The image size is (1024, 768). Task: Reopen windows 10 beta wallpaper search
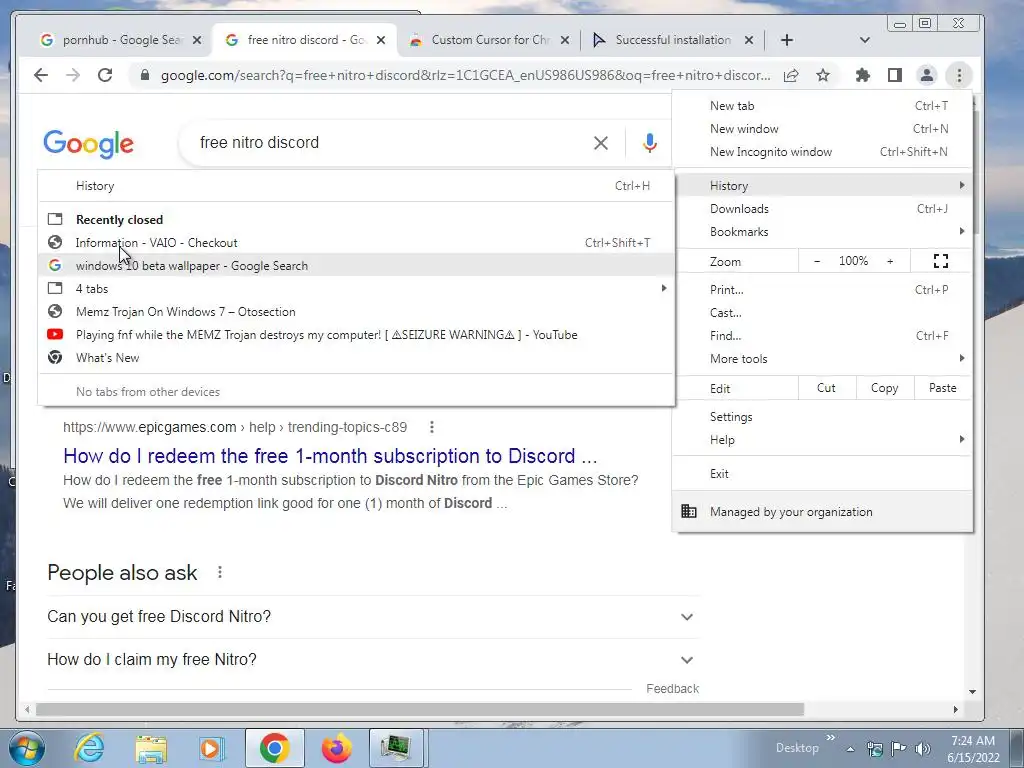pyautogui.click(x=356, y=266)
